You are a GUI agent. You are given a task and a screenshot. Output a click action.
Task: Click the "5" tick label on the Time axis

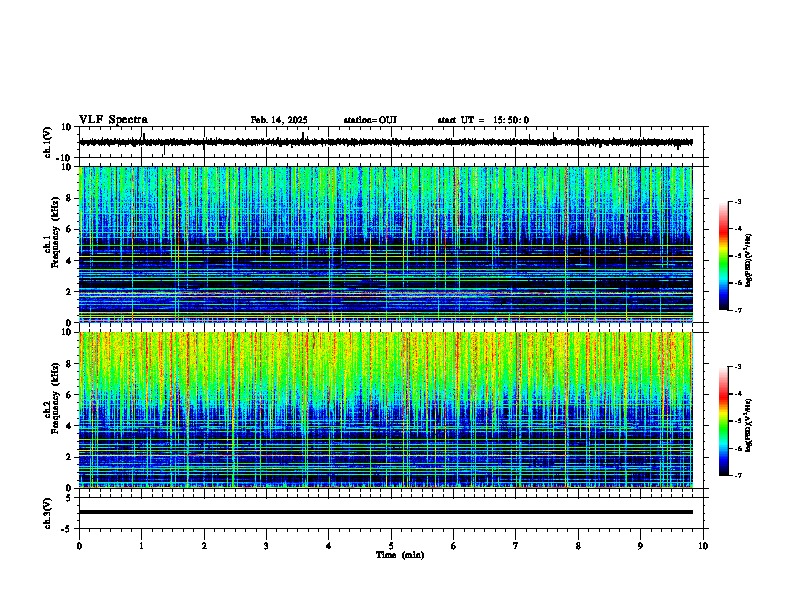pos(391,545)
